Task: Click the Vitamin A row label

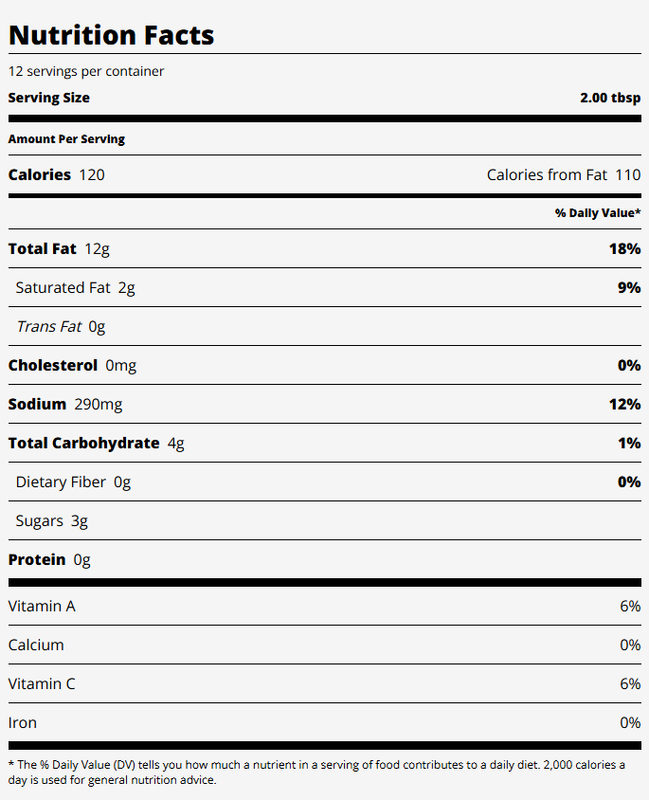Action: click(42, 606)
